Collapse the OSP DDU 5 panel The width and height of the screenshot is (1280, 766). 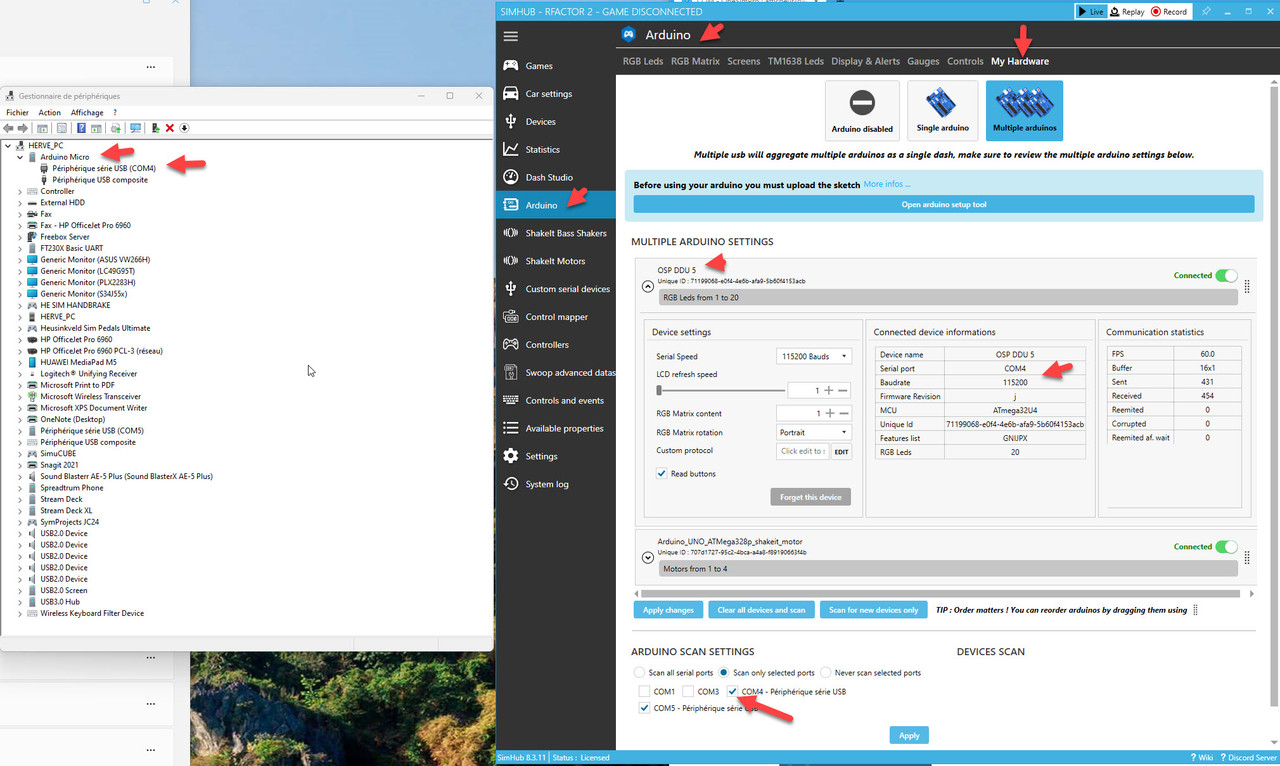(x=647, y=286)
